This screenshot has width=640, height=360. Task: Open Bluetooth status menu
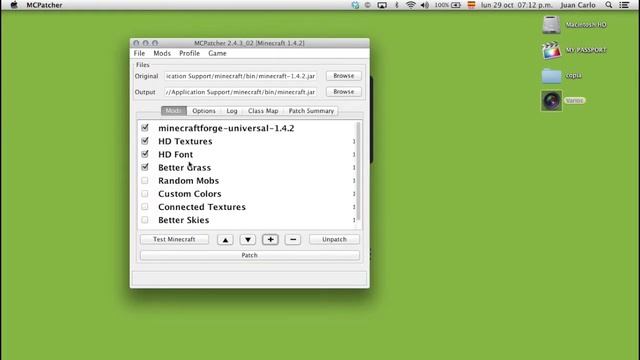(397, 5)
